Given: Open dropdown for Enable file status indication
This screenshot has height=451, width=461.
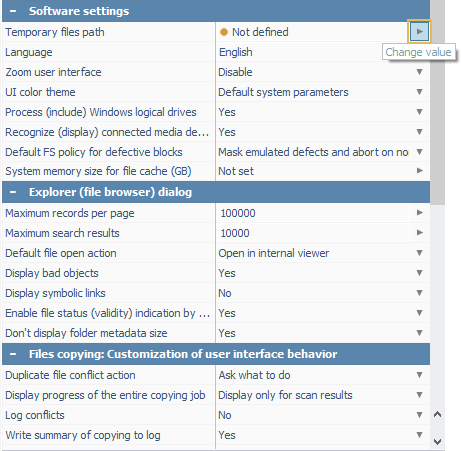Looking at the screenshot, I should click(420, 313).
